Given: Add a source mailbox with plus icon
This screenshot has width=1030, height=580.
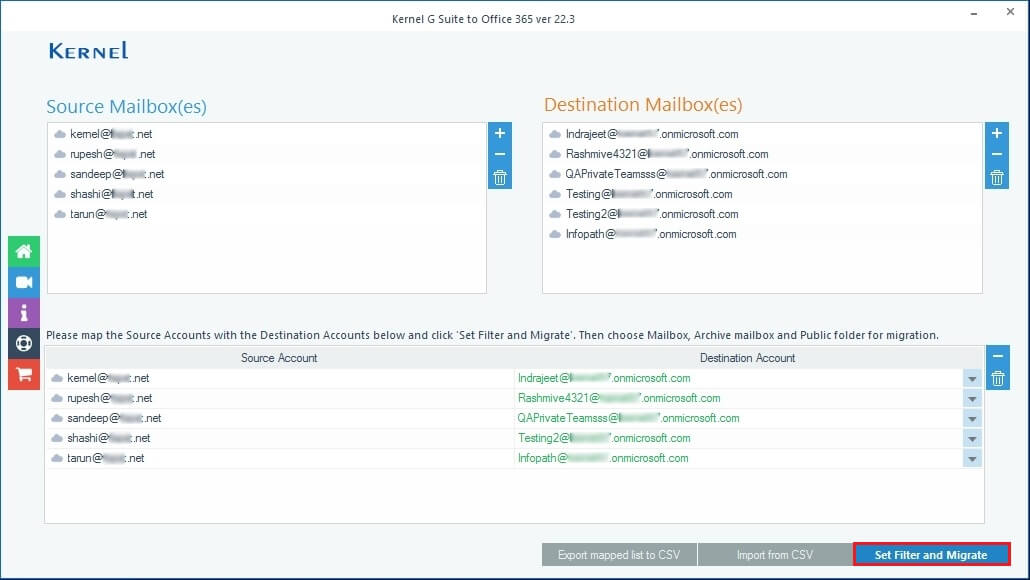Looking at the screenshot, I should click(x=500, y=133).
